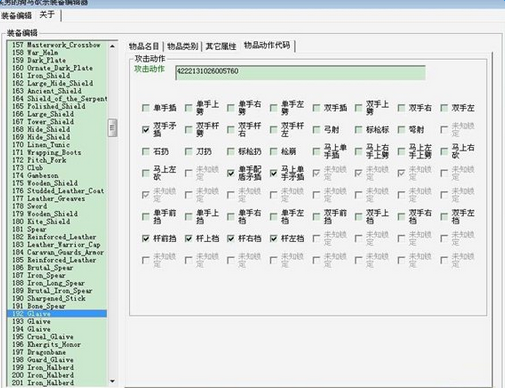The width and height of the screenshot is (505, 388).
Task: Click the item list scroll-up arrow
Action: point(112,46)
